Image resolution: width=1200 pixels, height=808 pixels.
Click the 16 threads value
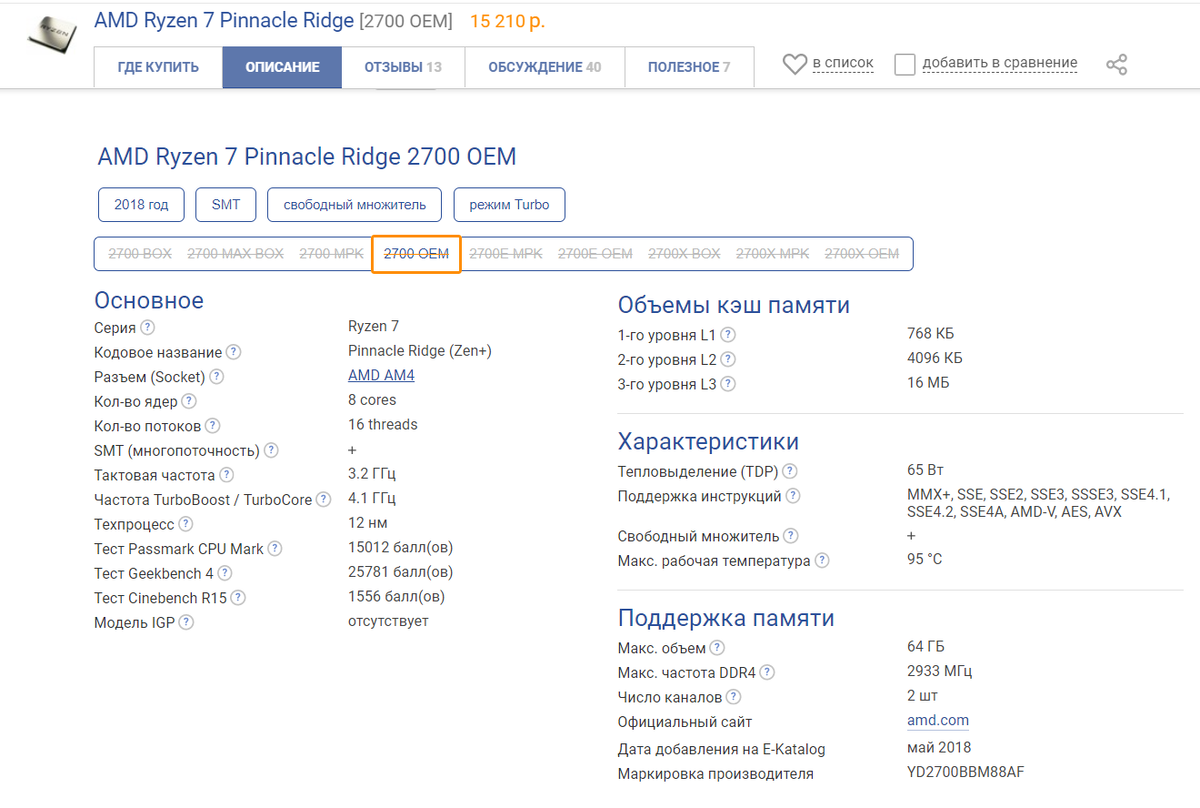click(x=383, y=425)
